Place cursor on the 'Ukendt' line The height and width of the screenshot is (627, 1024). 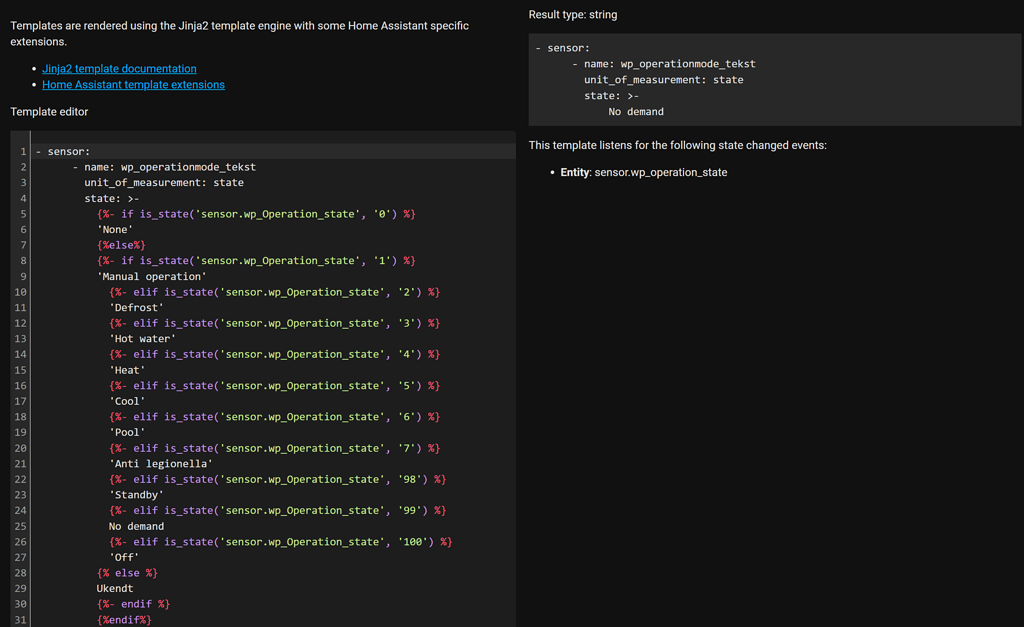115,589
